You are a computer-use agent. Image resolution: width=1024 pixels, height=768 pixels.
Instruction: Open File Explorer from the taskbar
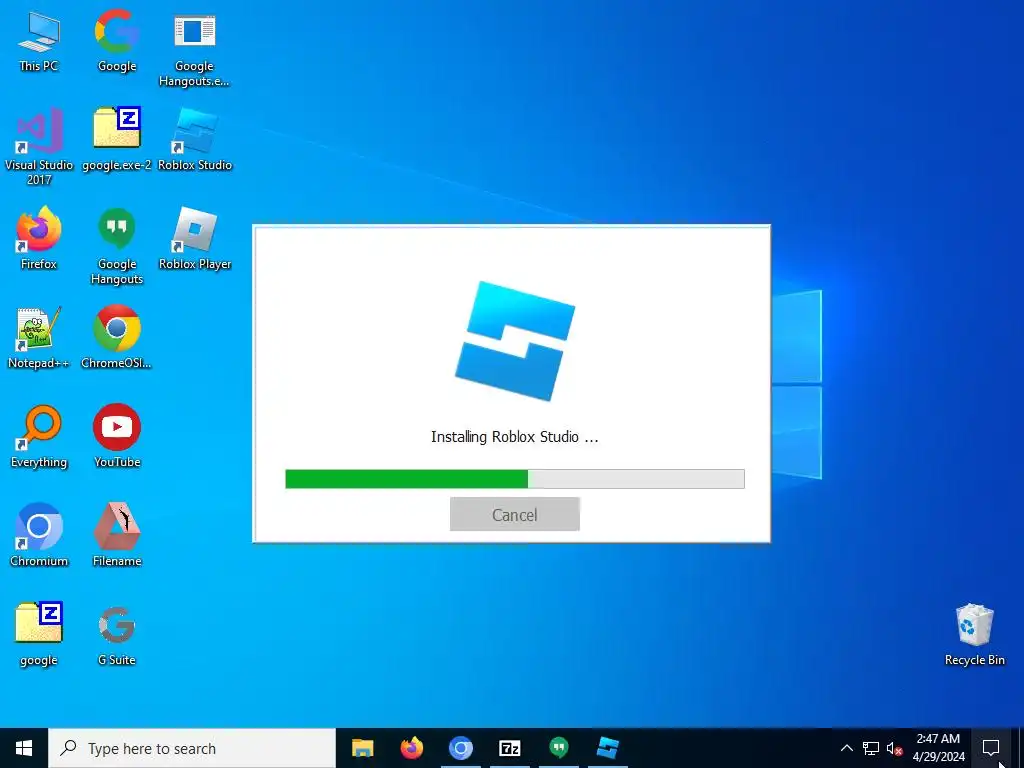[362, 748]
